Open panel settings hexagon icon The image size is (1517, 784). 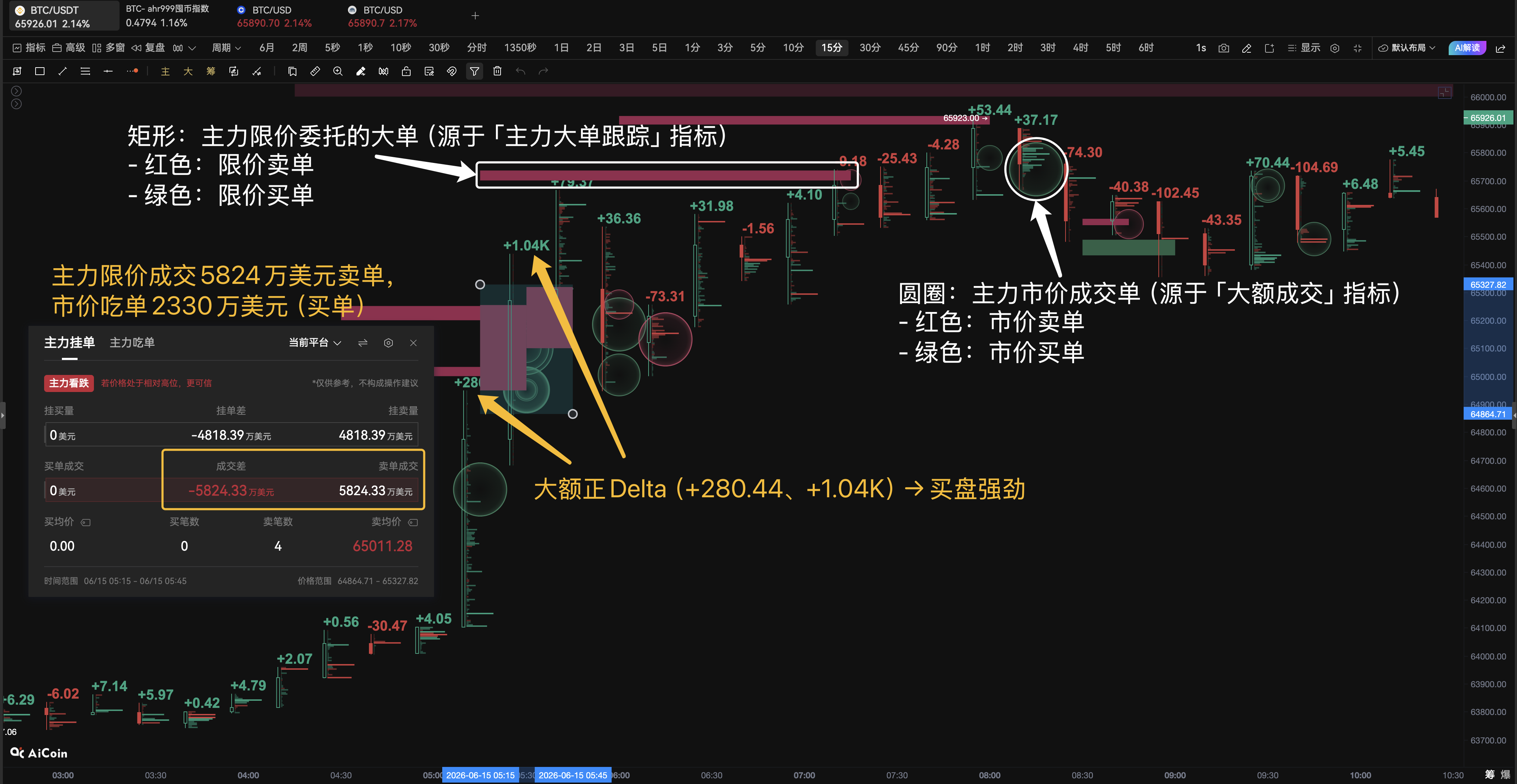(388, 343)
